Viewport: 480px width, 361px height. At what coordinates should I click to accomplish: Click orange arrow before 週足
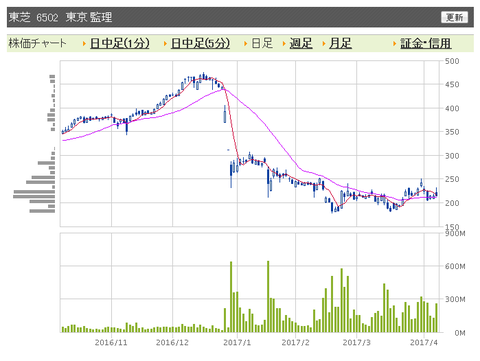[284, 44]
